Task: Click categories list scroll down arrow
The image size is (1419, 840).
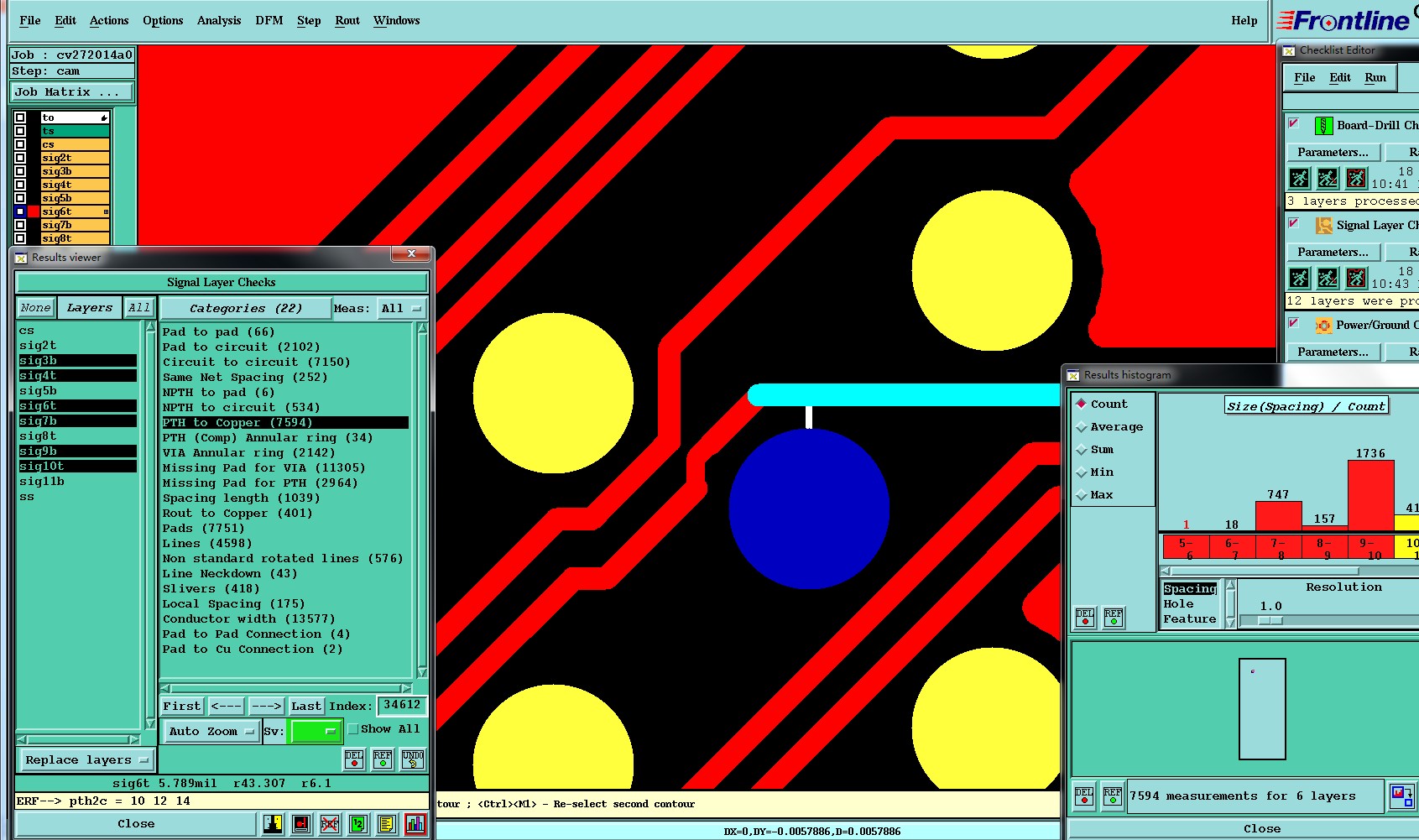Action: [x=422, y=672]
